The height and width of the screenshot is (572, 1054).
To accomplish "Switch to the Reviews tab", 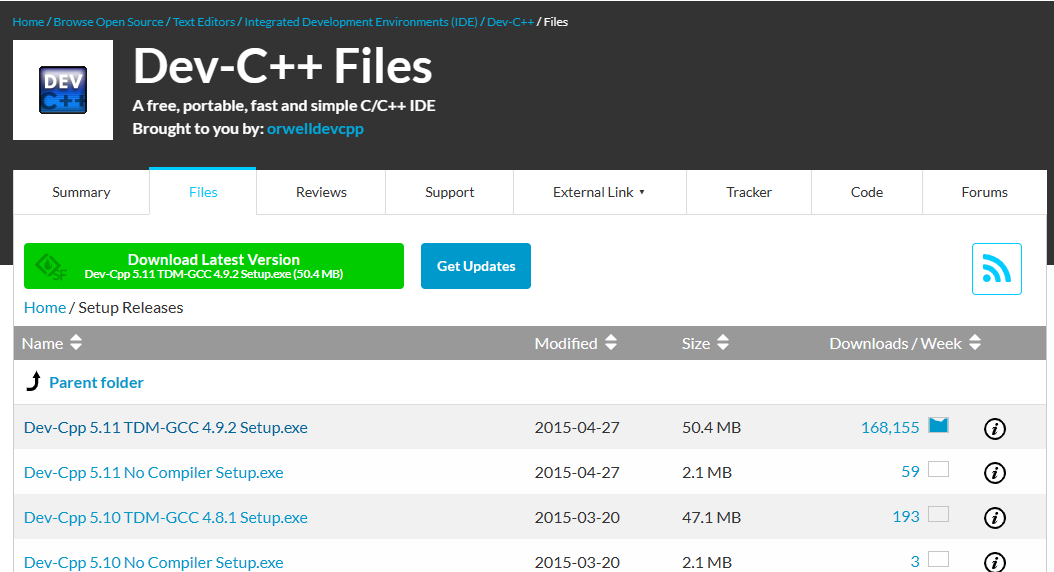I will pos(321,192).
